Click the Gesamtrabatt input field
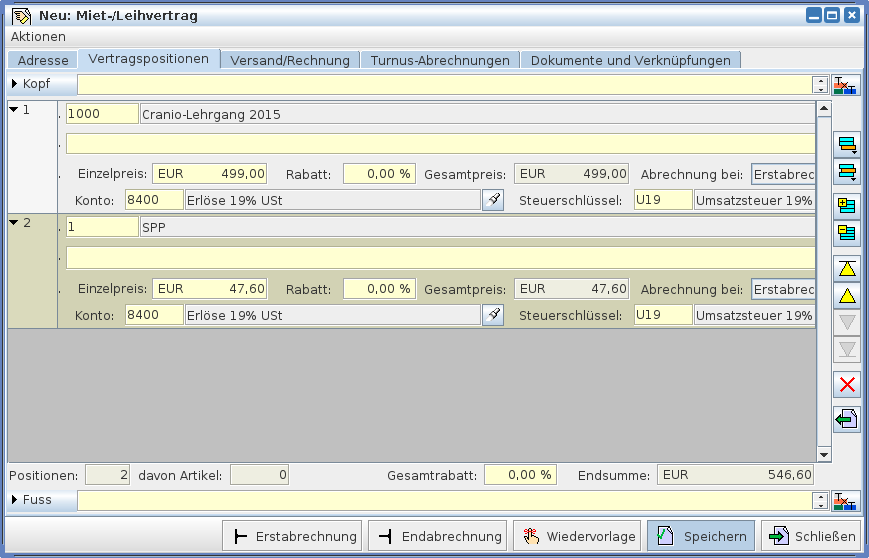Viewport: 869px width, 558px height. click(x=520, y=475)
